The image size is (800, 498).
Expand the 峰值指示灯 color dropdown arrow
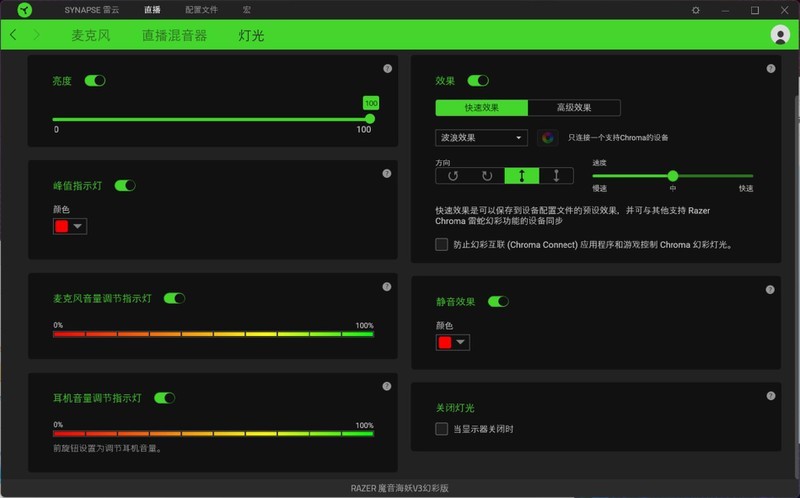coord(78,226)
